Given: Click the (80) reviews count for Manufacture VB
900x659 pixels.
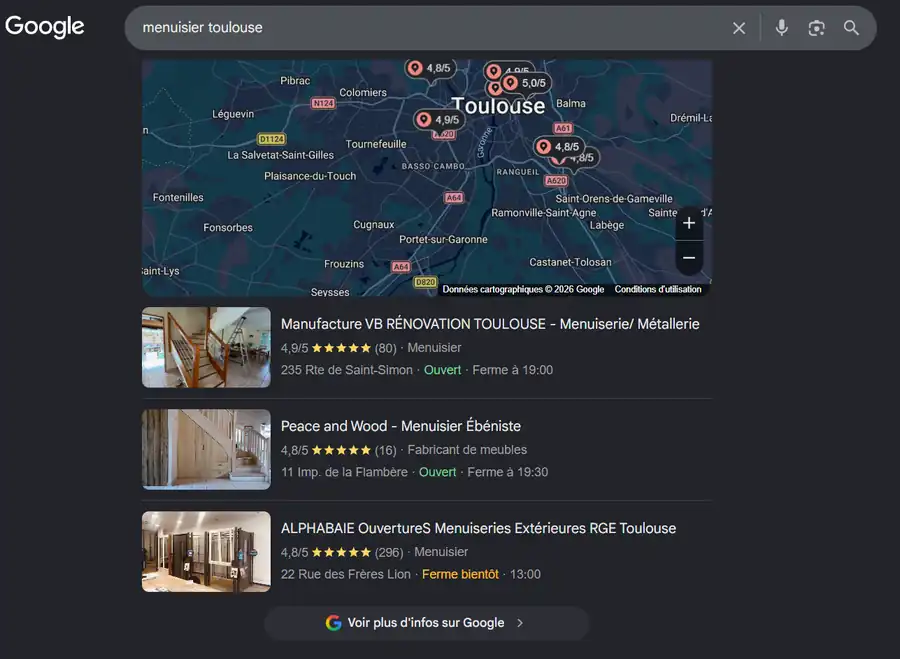Looking at the screenshot, I should click(x=385, y=348).
